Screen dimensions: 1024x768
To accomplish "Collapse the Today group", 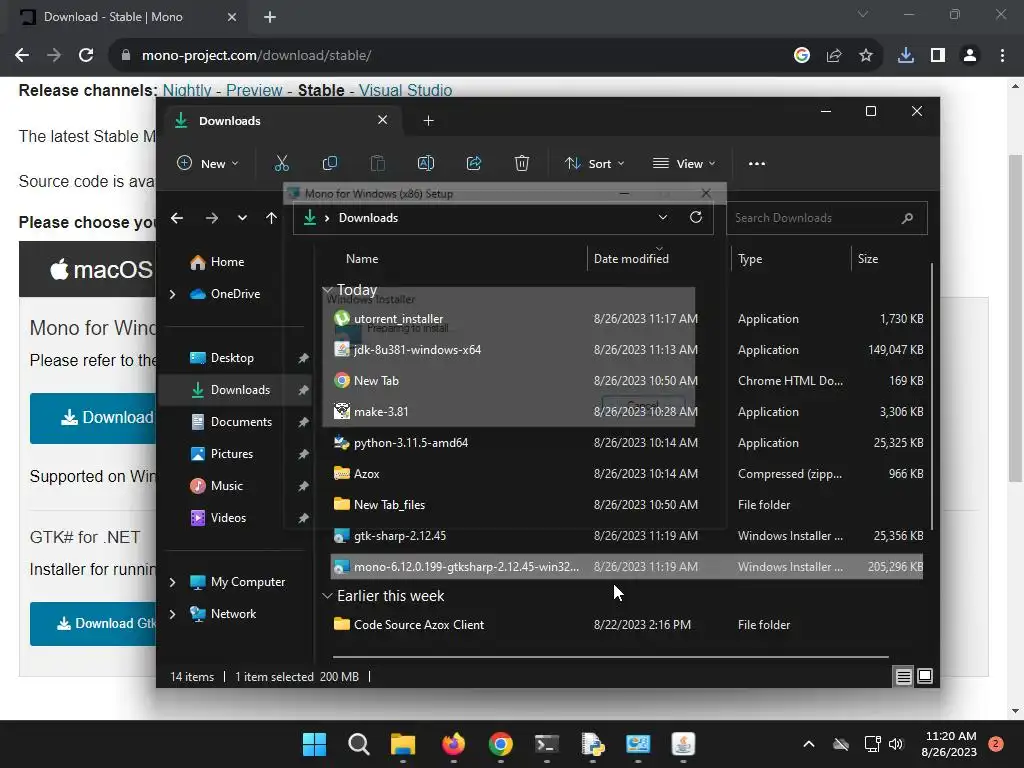I will pos(328,290).
